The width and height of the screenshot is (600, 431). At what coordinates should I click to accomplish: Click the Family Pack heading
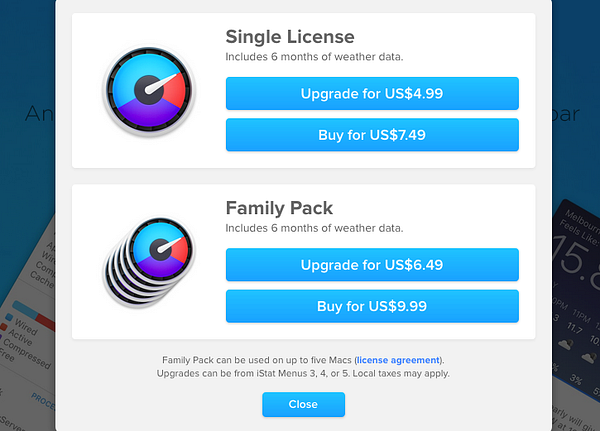tap(279, 208)
